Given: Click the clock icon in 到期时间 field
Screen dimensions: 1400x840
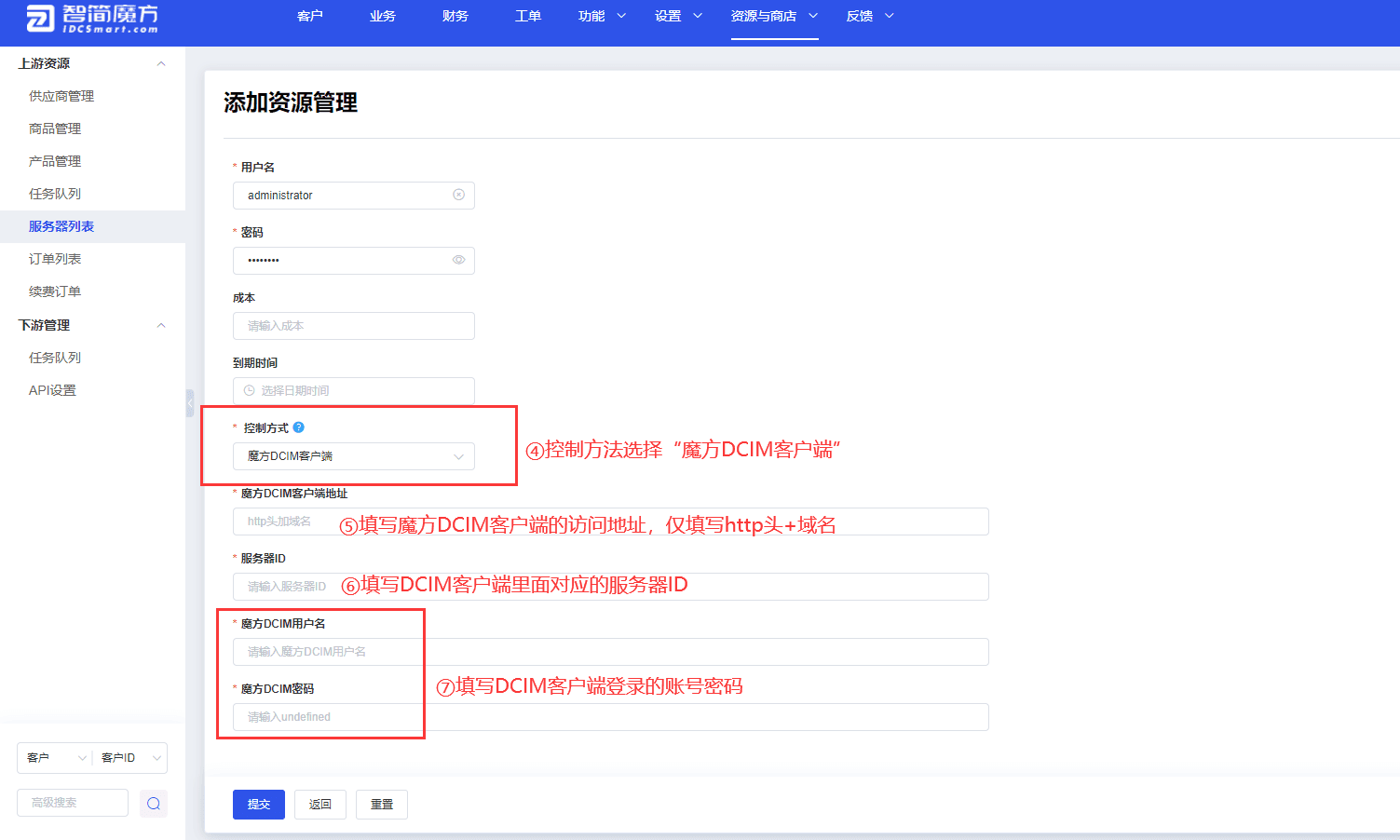Looking at the screenshot, I should [x=249, y=391].
